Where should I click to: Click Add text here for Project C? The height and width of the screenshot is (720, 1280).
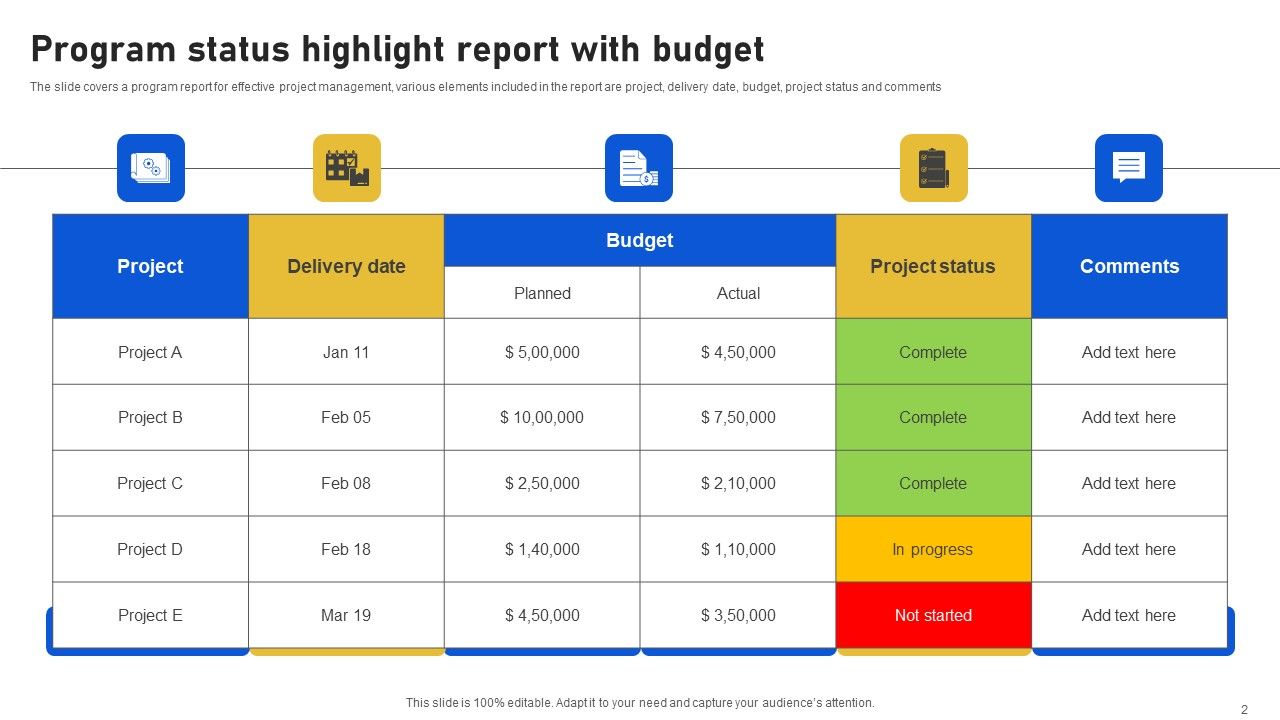pos(1129,483)
